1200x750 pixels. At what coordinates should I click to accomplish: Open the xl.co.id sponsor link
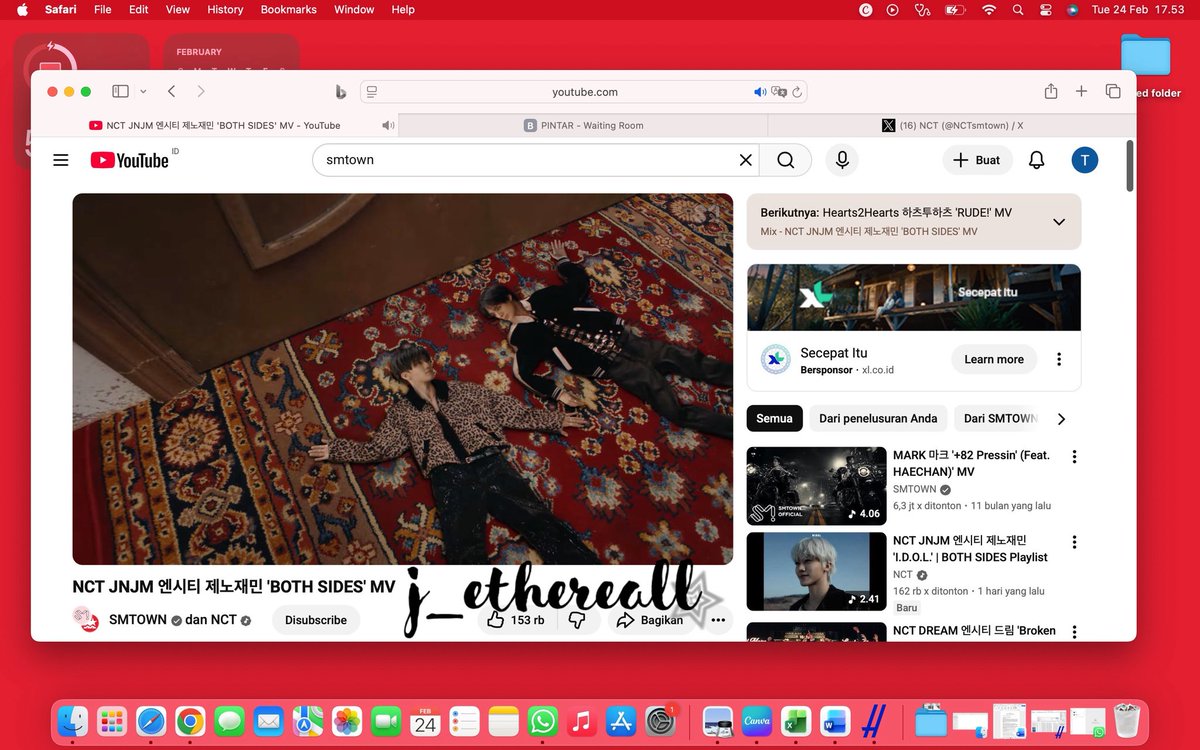[x=878, y=370]
